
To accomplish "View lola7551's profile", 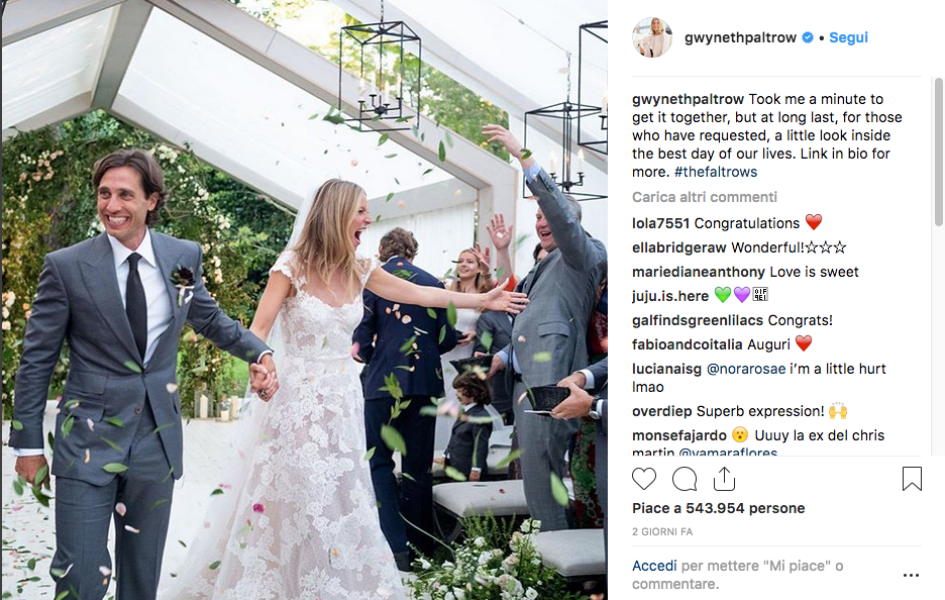I will (x=661, y=223).
